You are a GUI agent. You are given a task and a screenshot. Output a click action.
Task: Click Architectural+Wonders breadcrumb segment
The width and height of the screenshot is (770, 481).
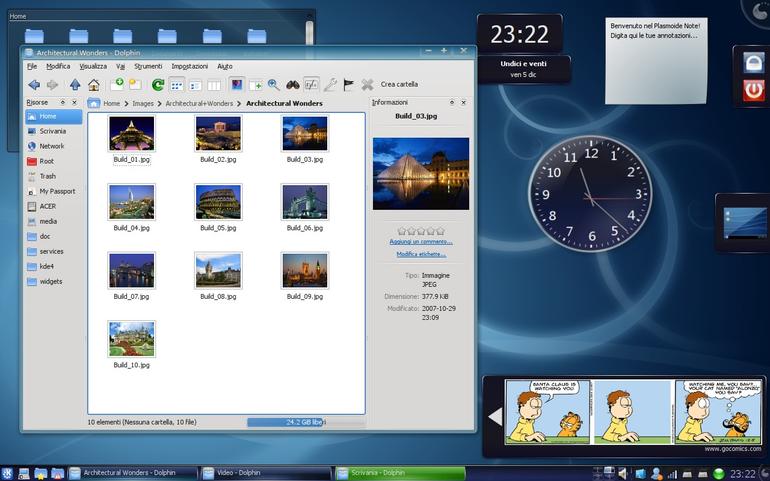(199, 104)
